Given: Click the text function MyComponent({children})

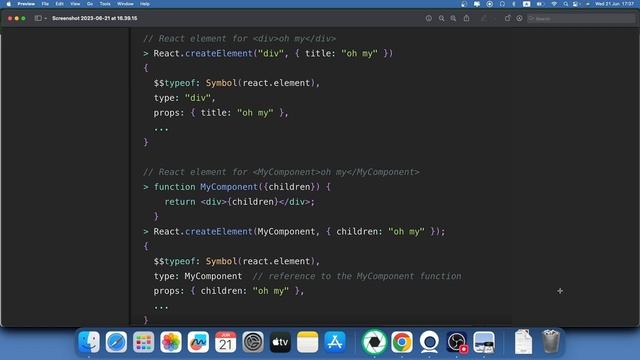Looking at the screenshot, I should 237,187.
